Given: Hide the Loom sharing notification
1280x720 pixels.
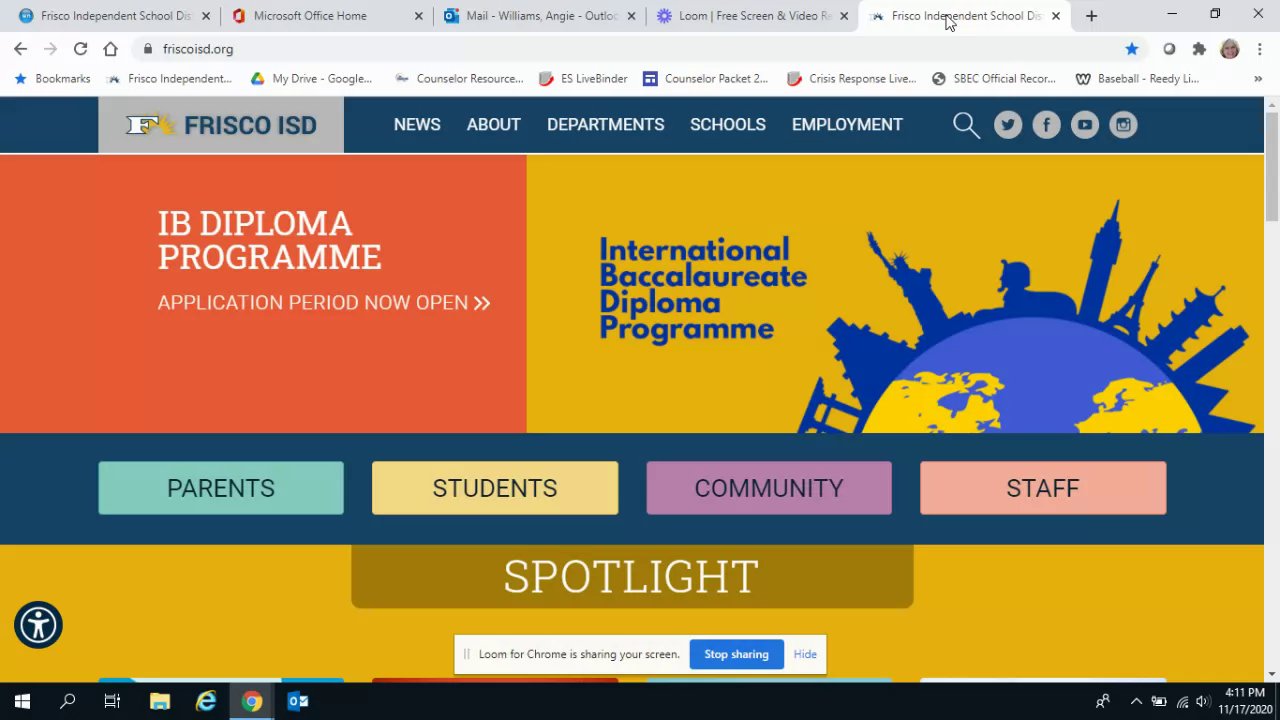Looking at the screenshot, I should pos(805,654).
